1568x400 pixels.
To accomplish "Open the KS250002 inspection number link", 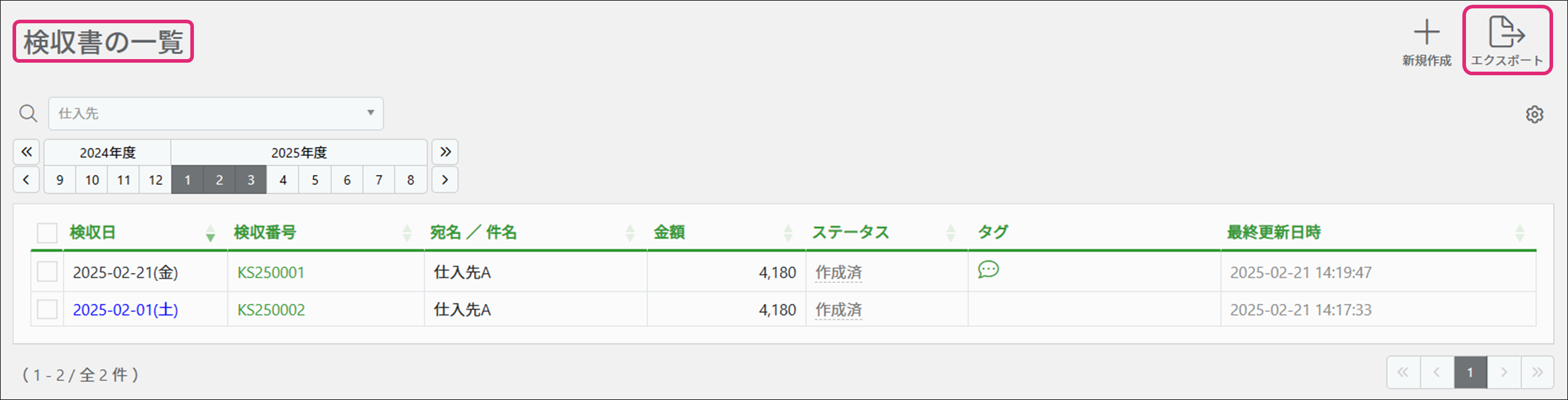I will coord(271,310).
